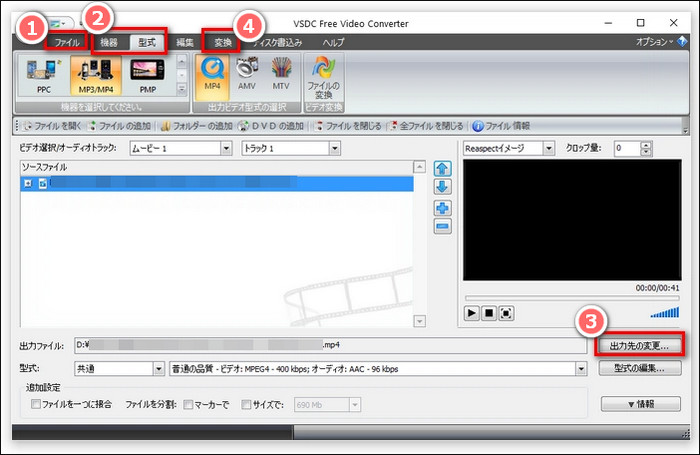Click フォルダーの追加 toolbar item
The height and width of the screenshot is (455, 700).
point(196,126)
